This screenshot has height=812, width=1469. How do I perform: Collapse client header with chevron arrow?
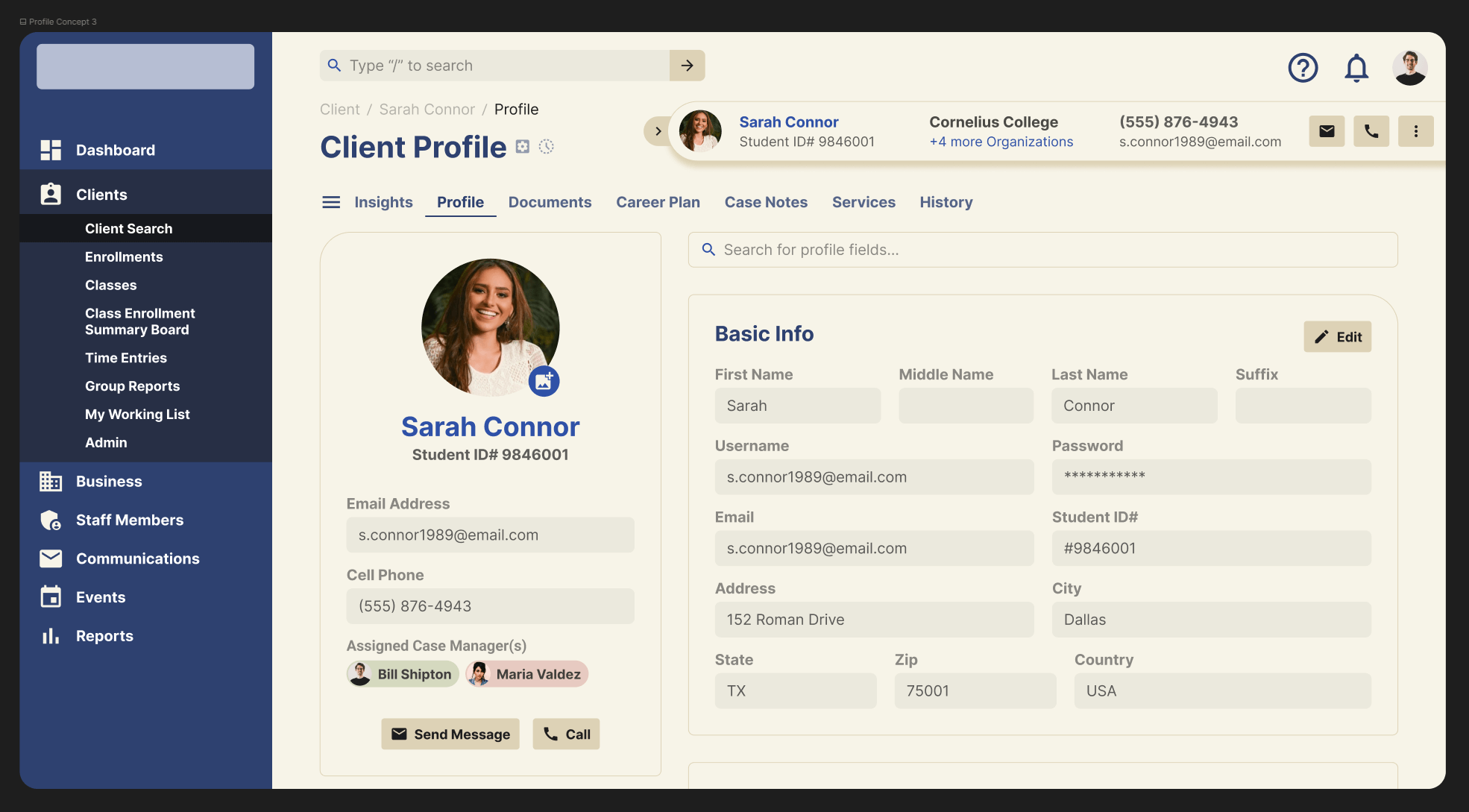coord(657,131)
